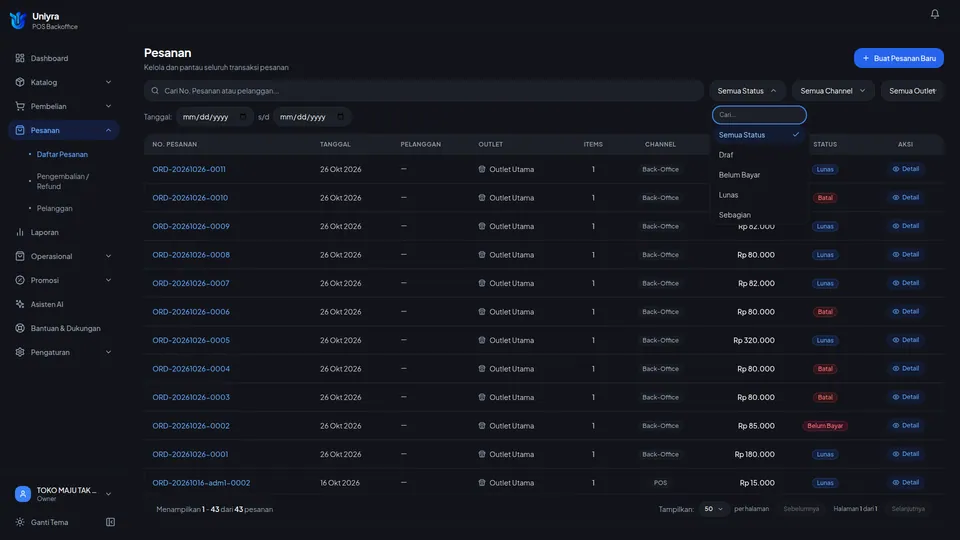Viewport: 960px width, 540px height.
Task: Click the Pembelian cart icon
Action: coord(20,106)
